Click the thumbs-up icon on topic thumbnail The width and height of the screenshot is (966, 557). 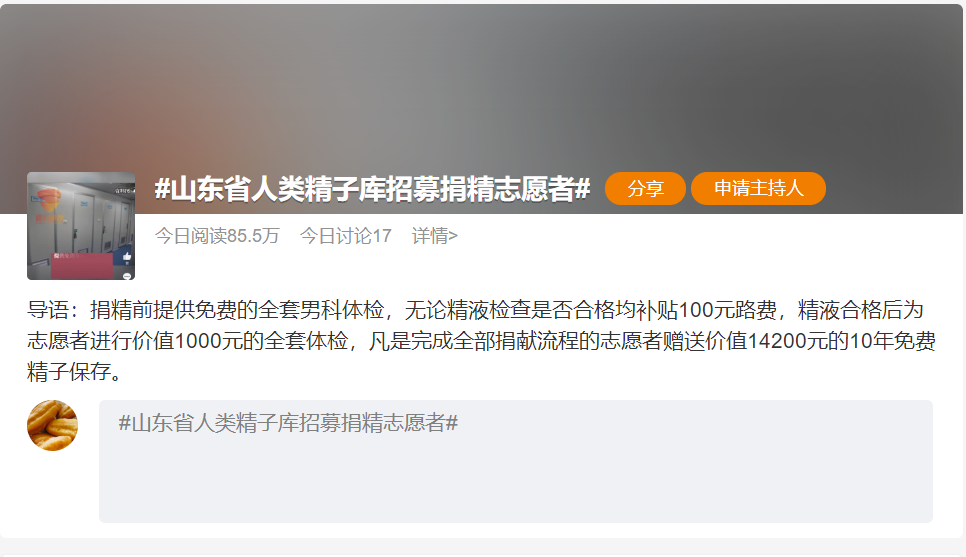click(x=127, y=256)
